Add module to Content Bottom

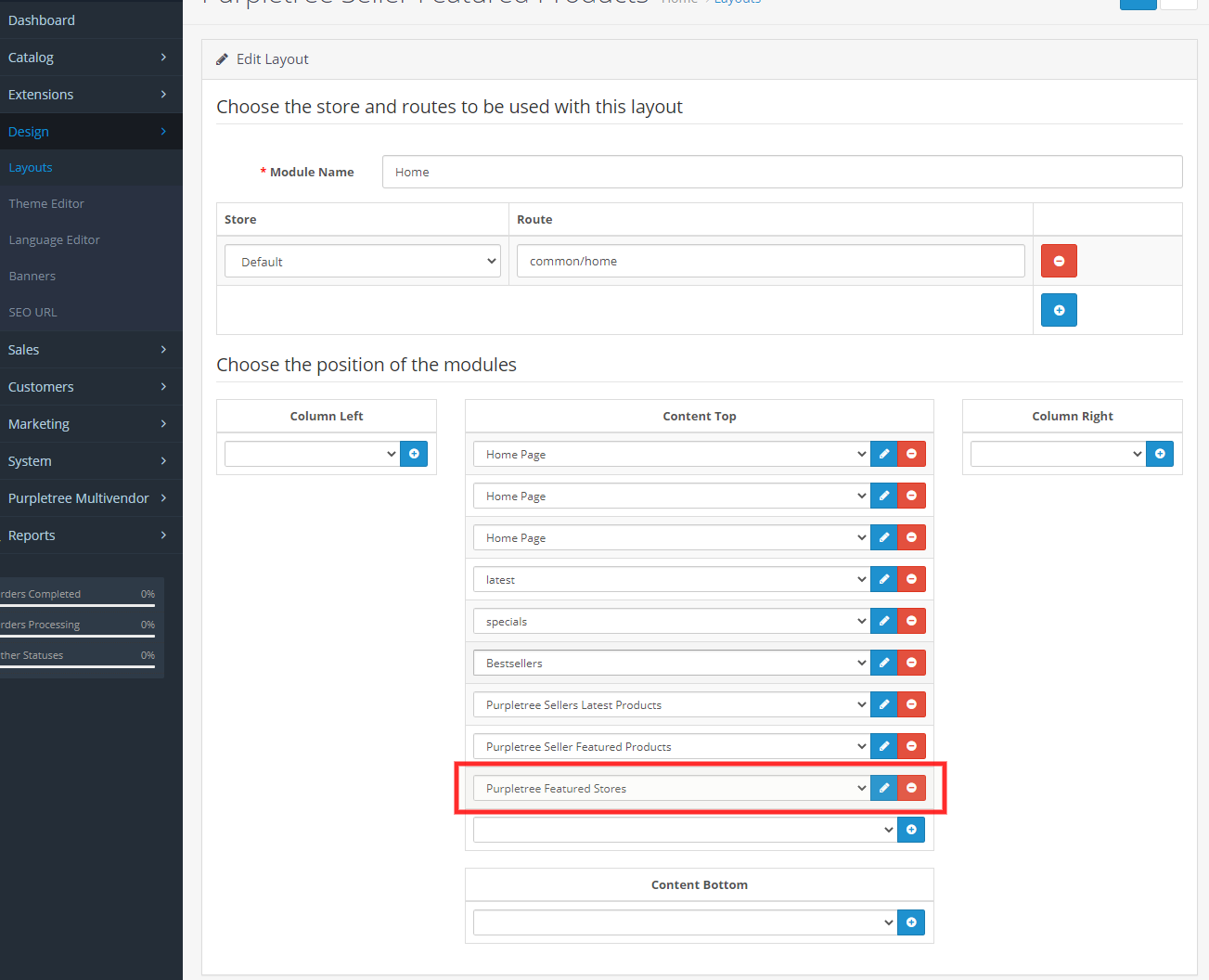(x=911, y=922)
